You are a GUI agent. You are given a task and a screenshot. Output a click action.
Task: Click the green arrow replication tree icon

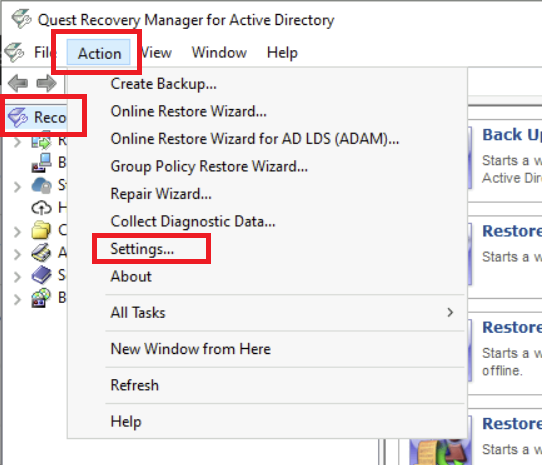pyautogui.click(x=41, y=140)
